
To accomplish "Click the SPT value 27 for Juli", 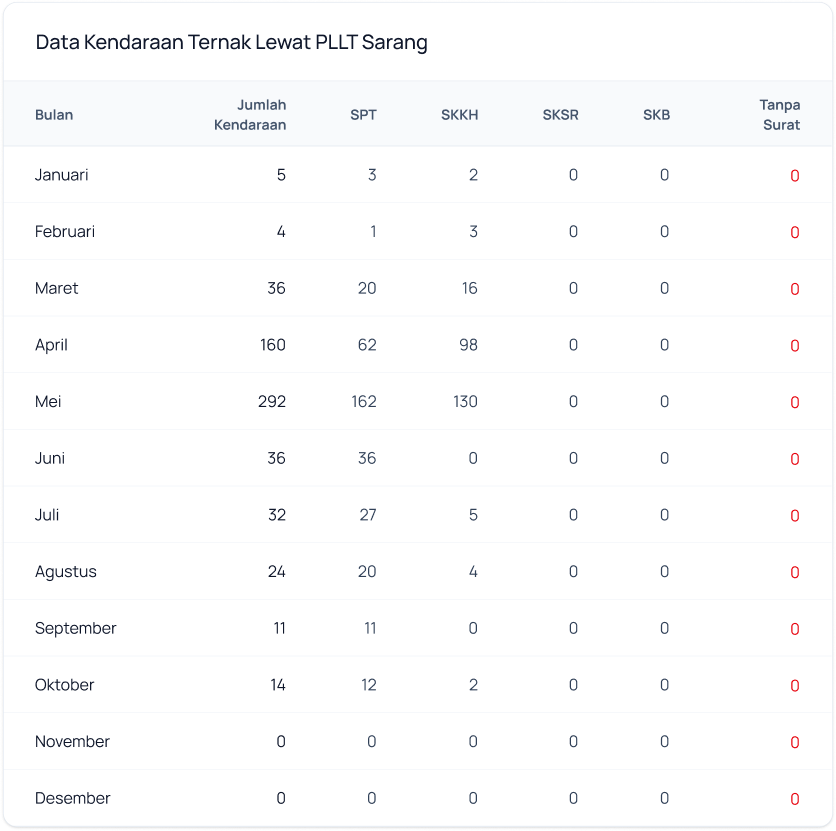I will click(x=367, y=515).
